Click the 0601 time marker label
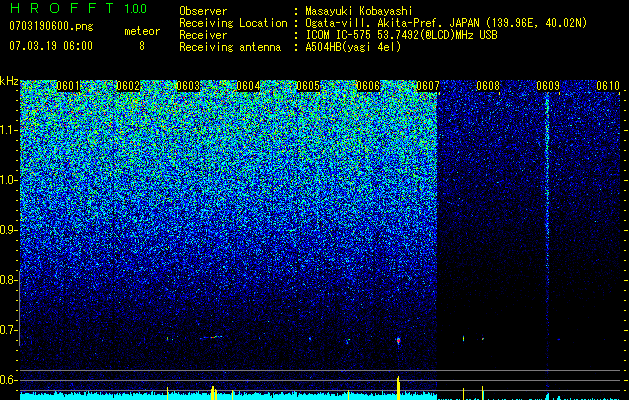Viewport: 629px width, 400px height. pos(67,86)
